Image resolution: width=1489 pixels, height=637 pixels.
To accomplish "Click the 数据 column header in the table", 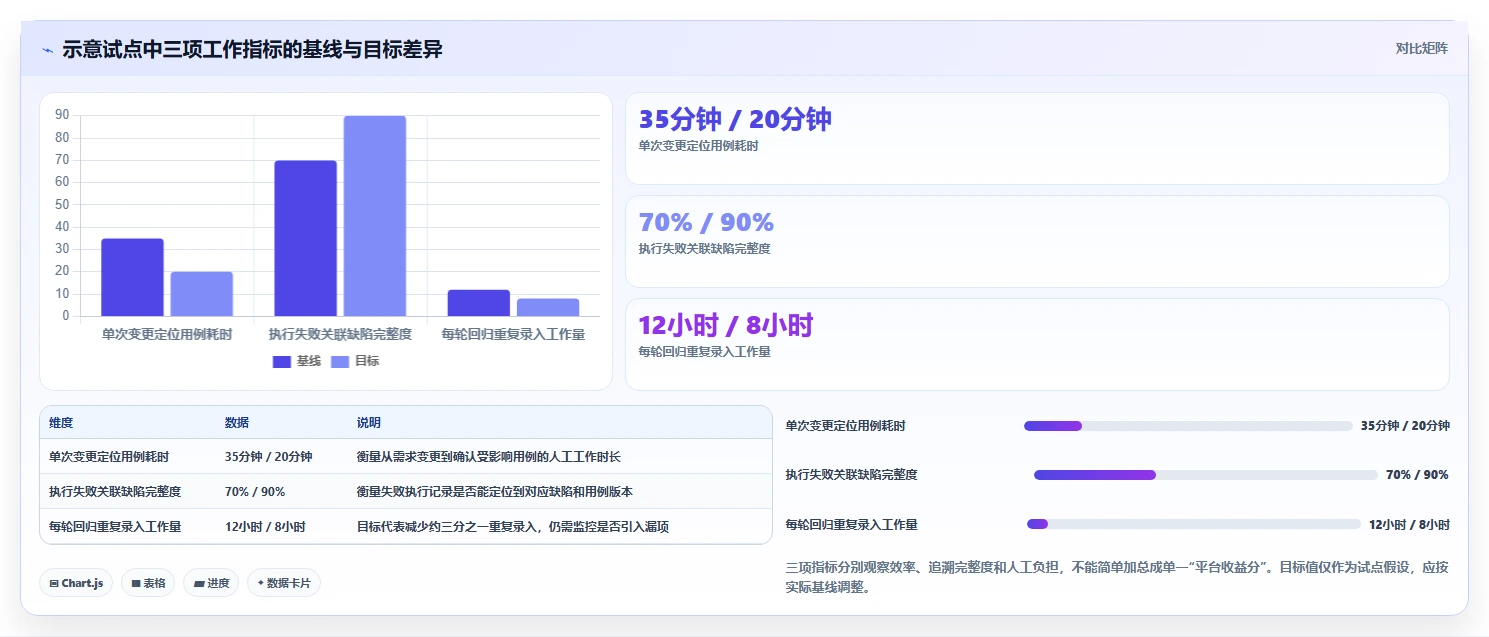I will (237, 423).
